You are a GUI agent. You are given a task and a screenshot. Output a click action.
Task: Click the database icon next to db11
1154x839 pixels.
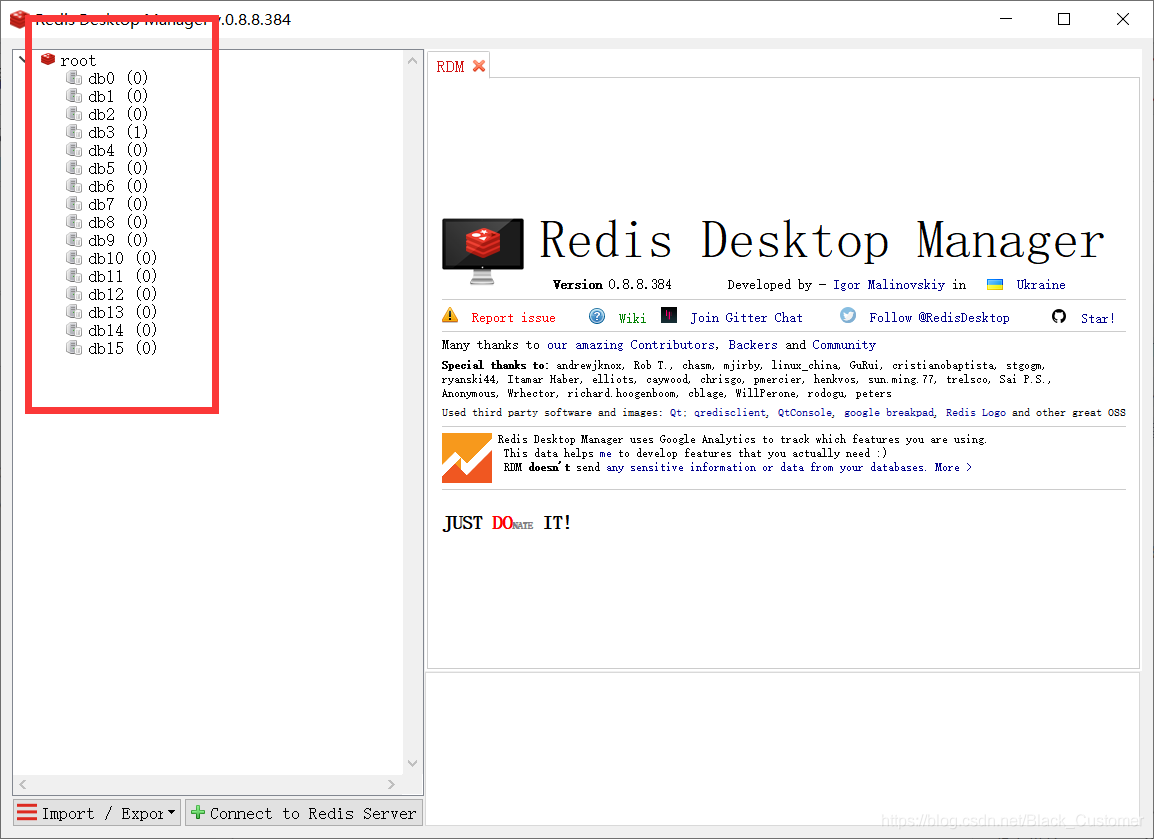[74, 276]
